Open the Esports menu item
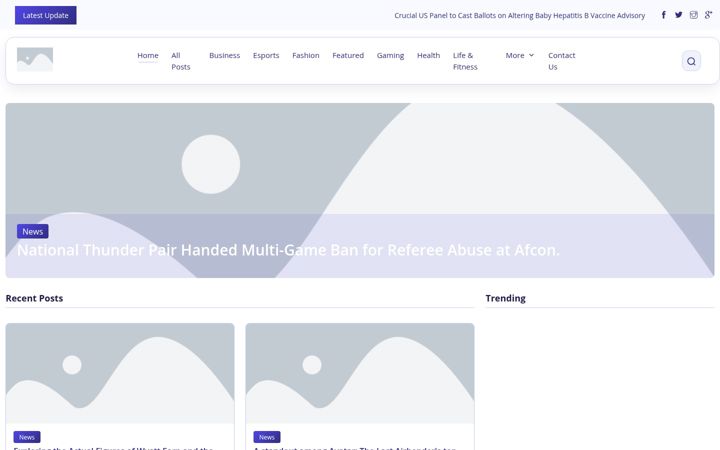720x450 pixels. (266, 55)
